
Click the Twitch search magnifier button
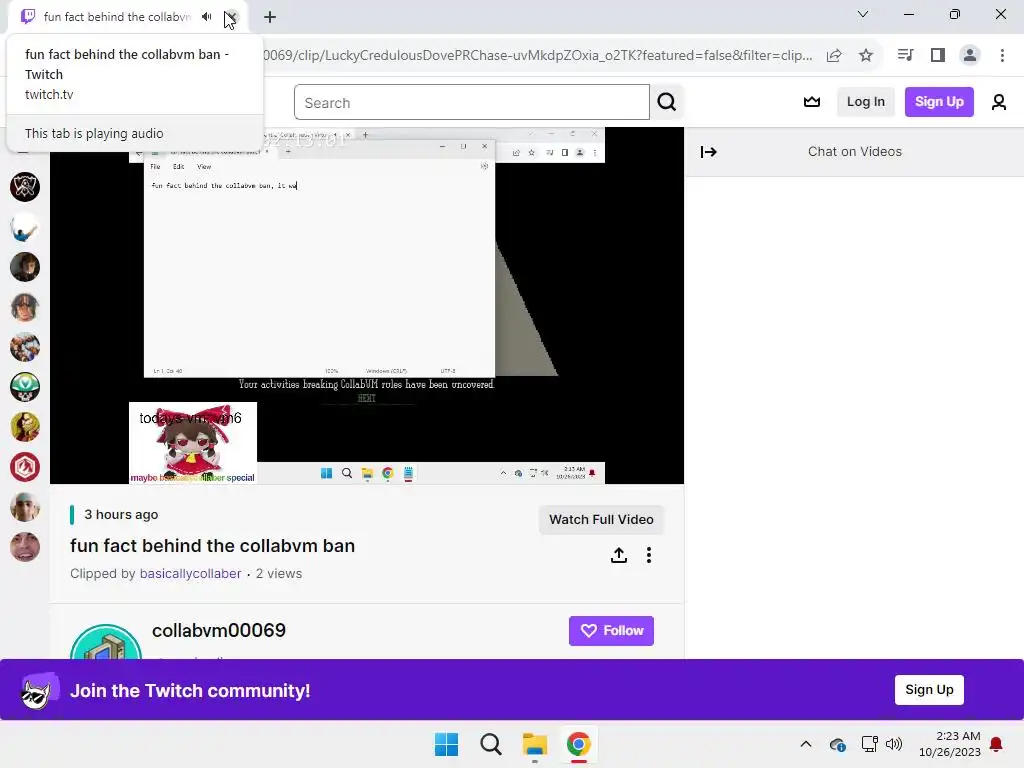point(667,103)
